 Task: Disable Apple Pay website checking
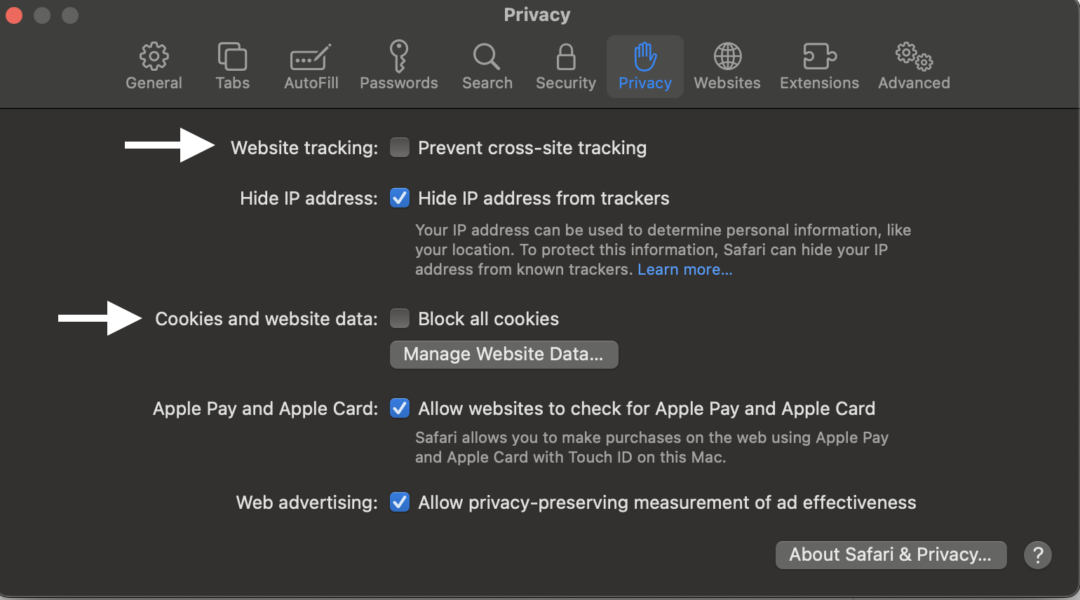coord(399,408)
